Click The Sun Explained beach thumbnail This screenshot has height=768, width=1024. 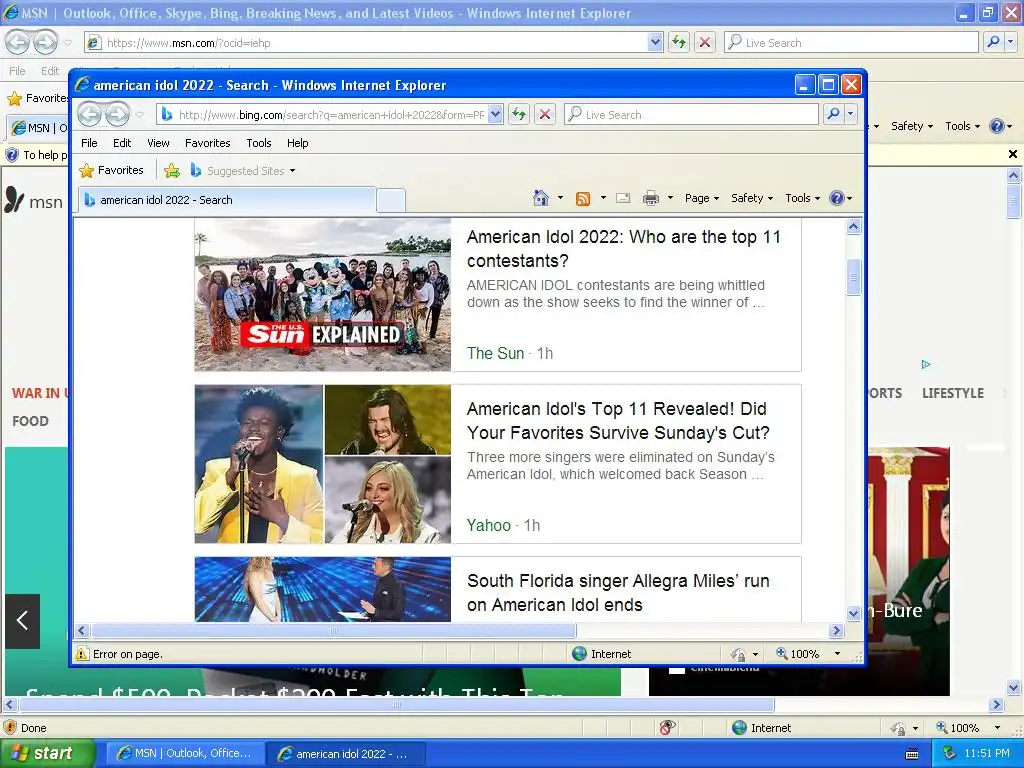pos(323,295)
